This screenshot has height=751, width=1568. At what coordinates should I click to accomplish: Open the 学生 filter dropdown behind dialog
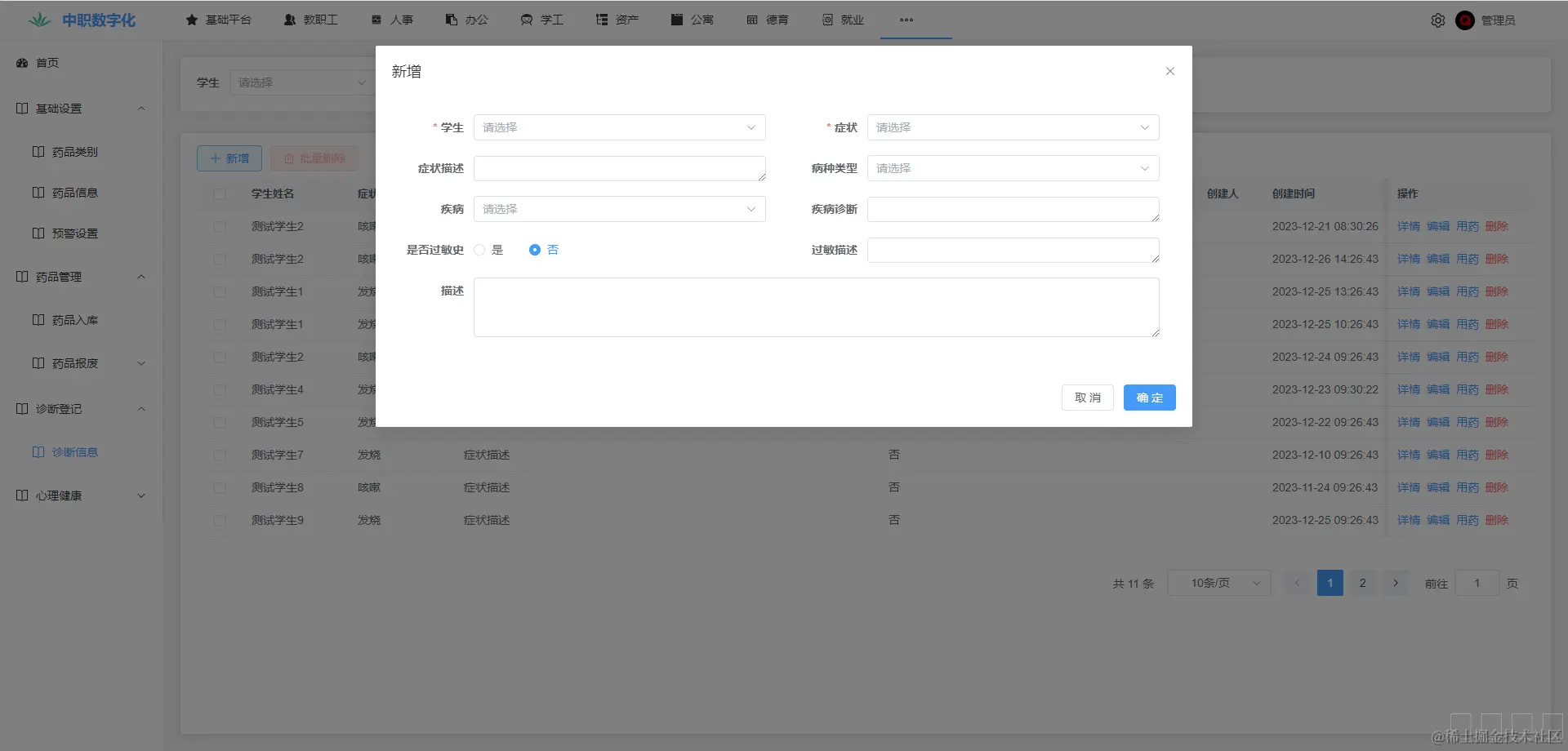302,82
